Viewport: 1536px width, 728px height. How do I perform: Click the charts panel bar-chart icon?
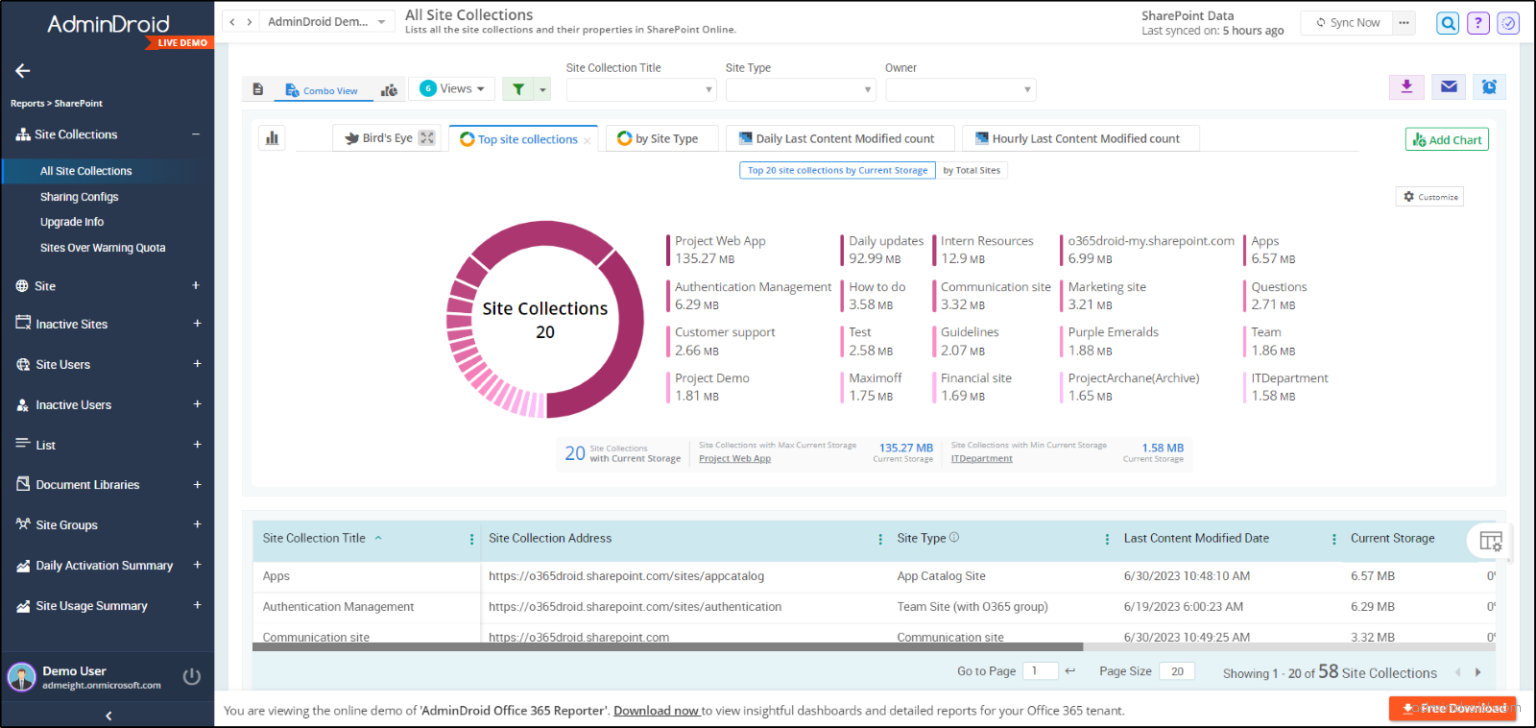point(272,138)
